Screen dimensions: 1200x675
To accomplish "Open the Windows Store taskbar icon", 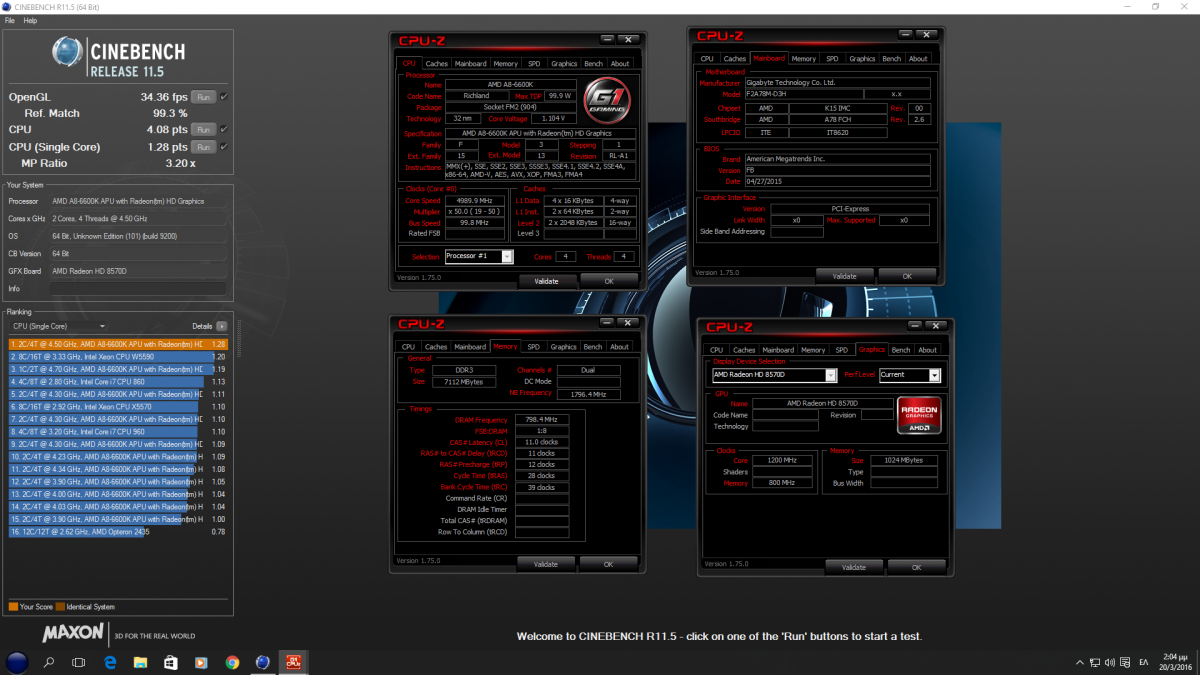I will pyautogui.click(x=171, y=662).
